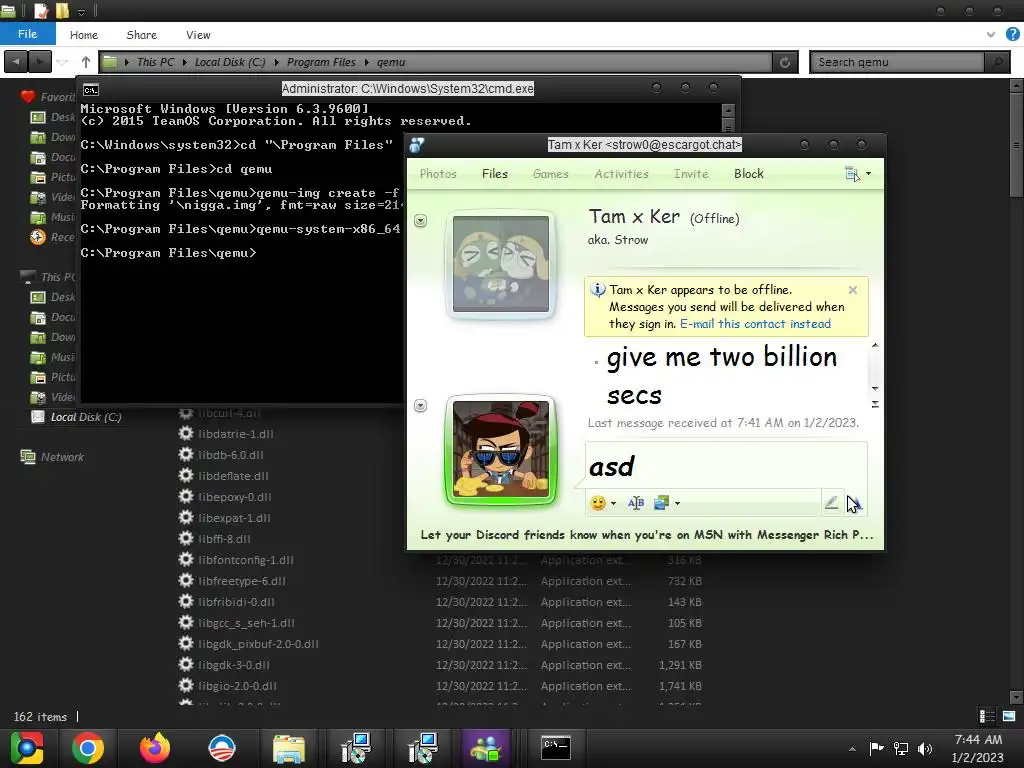Open emoticon picker smiley icon in Messenger

pos(597,503)
